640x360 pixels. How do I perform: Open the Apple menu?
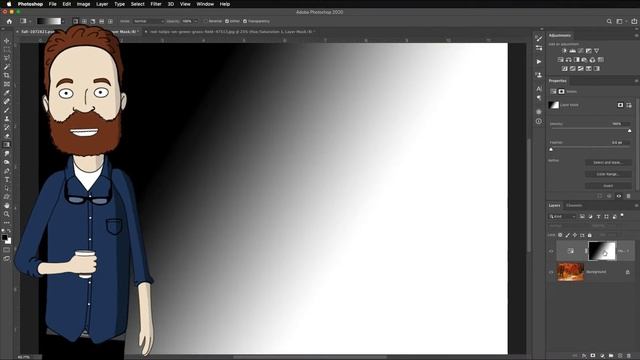pos(9,4)
